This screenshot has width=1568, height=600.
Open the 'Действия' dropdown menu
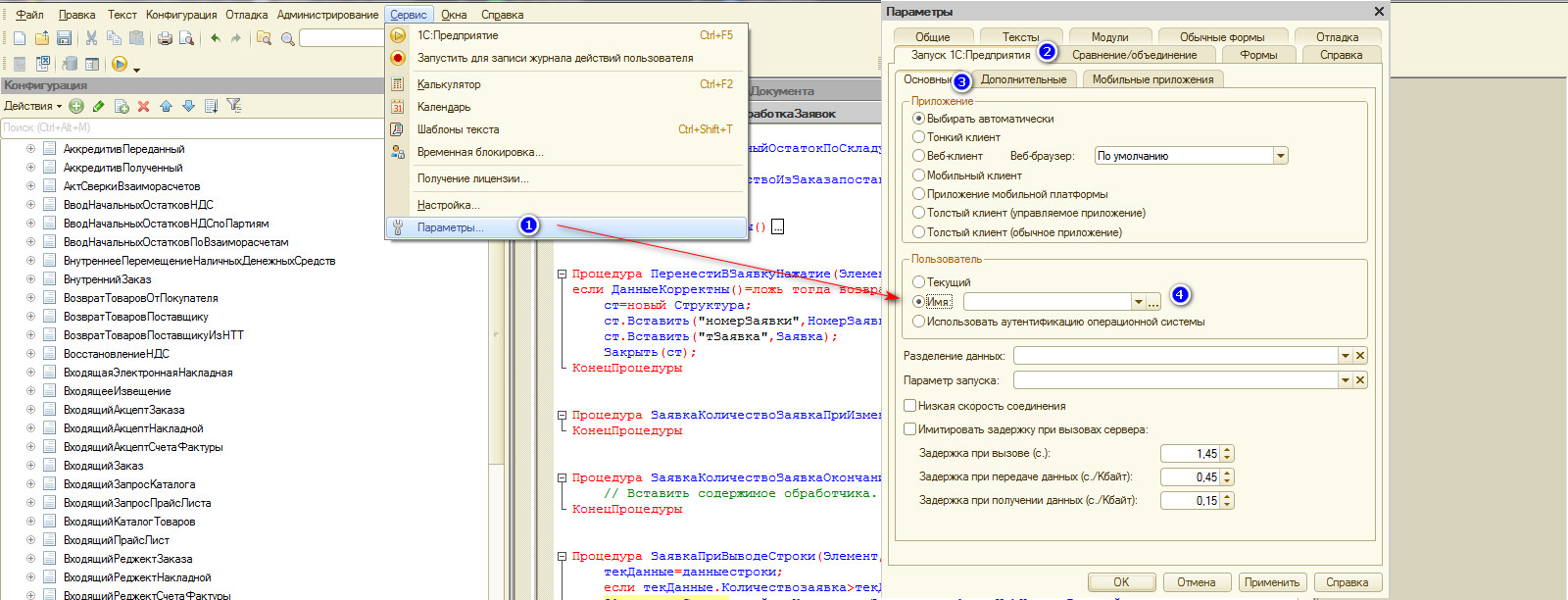tap(32, 106)
